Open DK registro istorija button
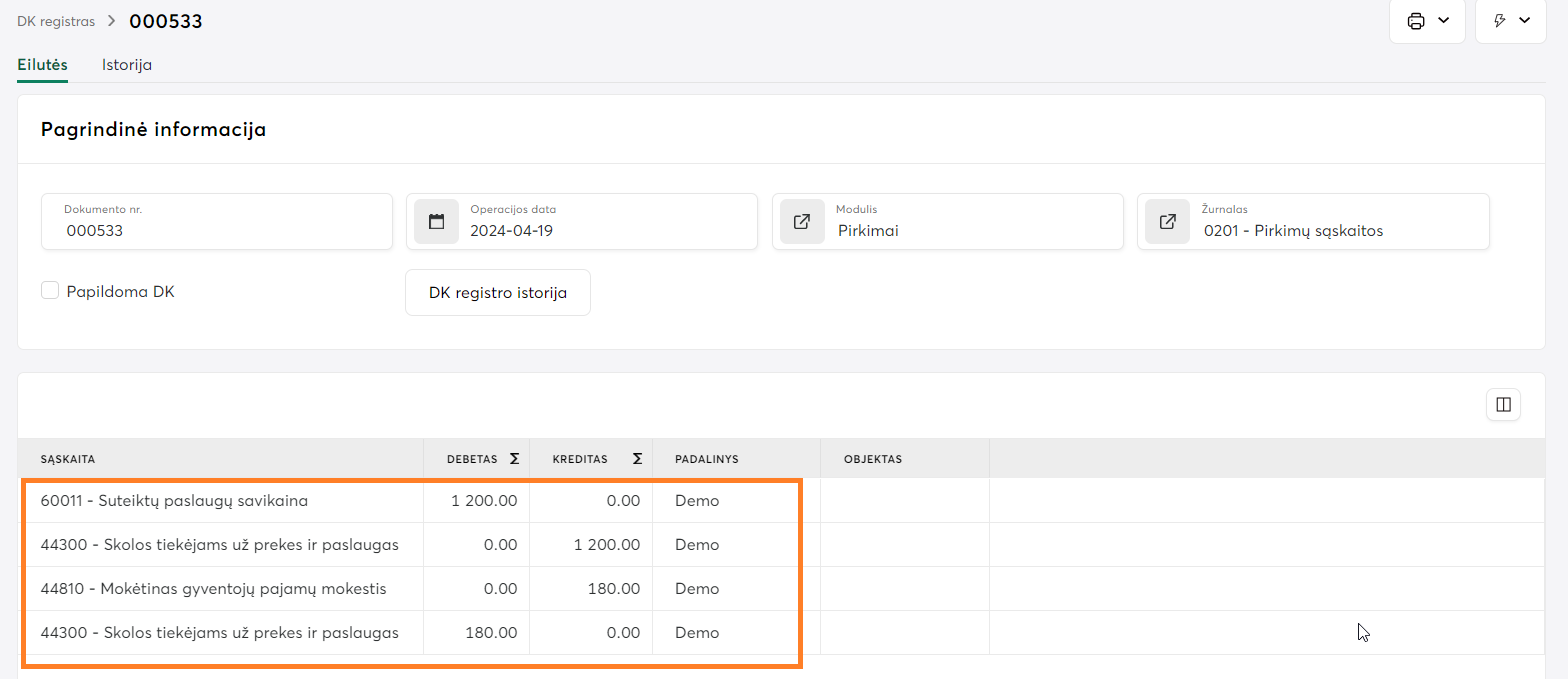Screen dimensions: 1568x679 click(x=497, y=293)
